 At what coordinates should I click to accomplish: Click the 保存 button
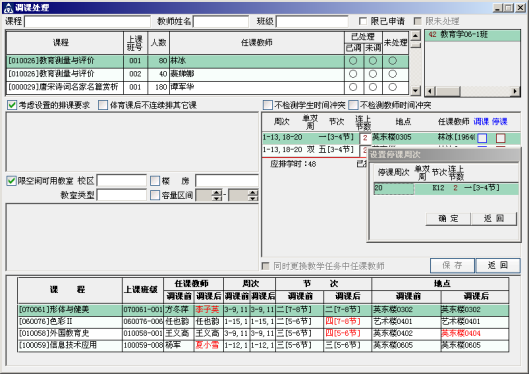(x=452, y=265)
